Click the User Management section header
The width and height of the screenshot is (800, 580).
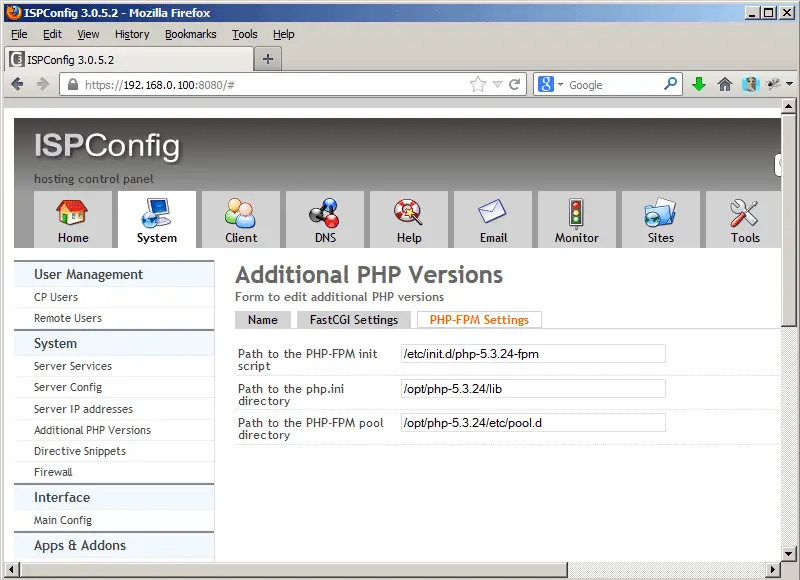click(114, 274)
